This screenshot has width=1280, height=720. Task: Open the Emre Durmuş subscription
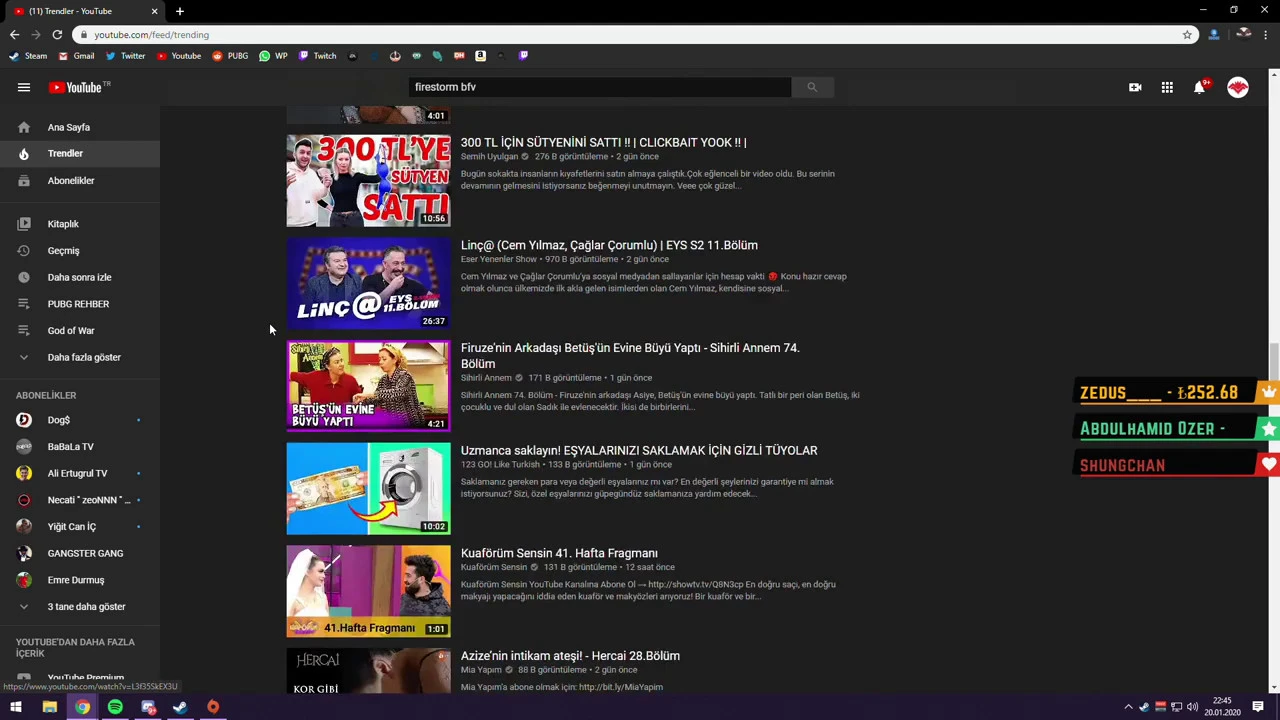[x=80, y=580]
